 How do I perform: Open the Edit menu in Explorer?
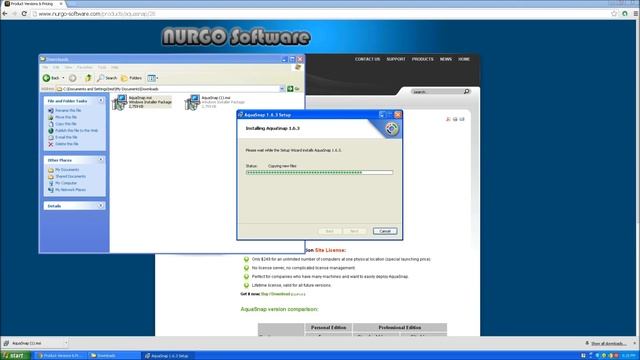(x=56, y=67)
